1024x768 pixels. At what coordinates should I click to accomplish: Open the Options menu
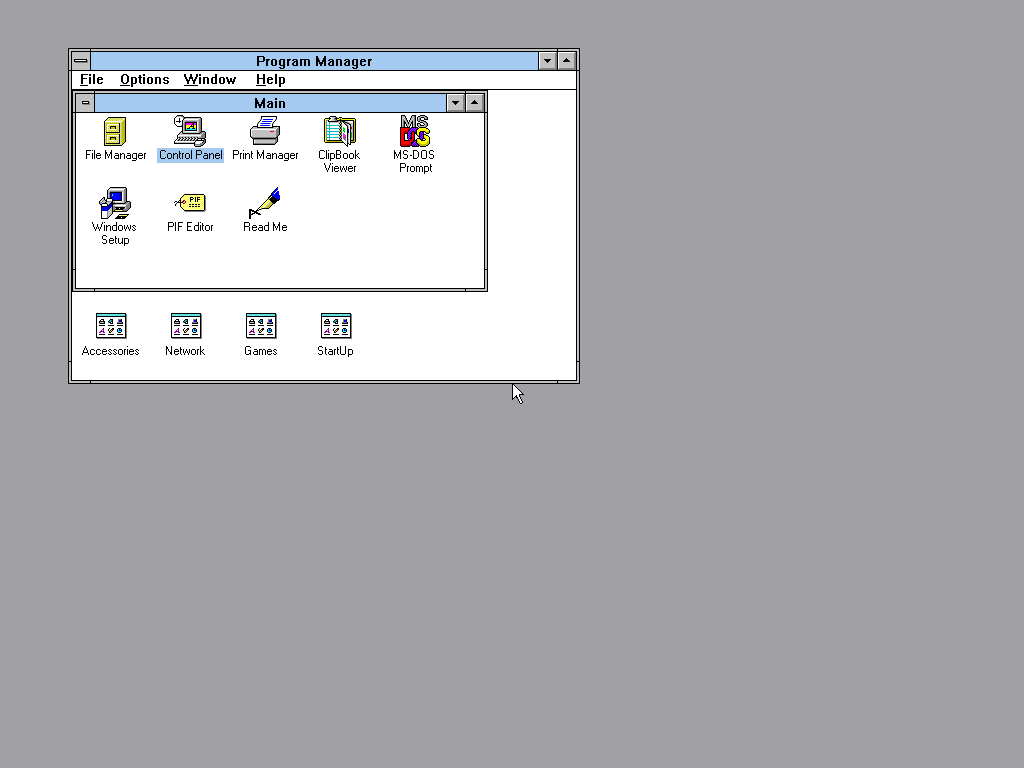click(145, 80)
